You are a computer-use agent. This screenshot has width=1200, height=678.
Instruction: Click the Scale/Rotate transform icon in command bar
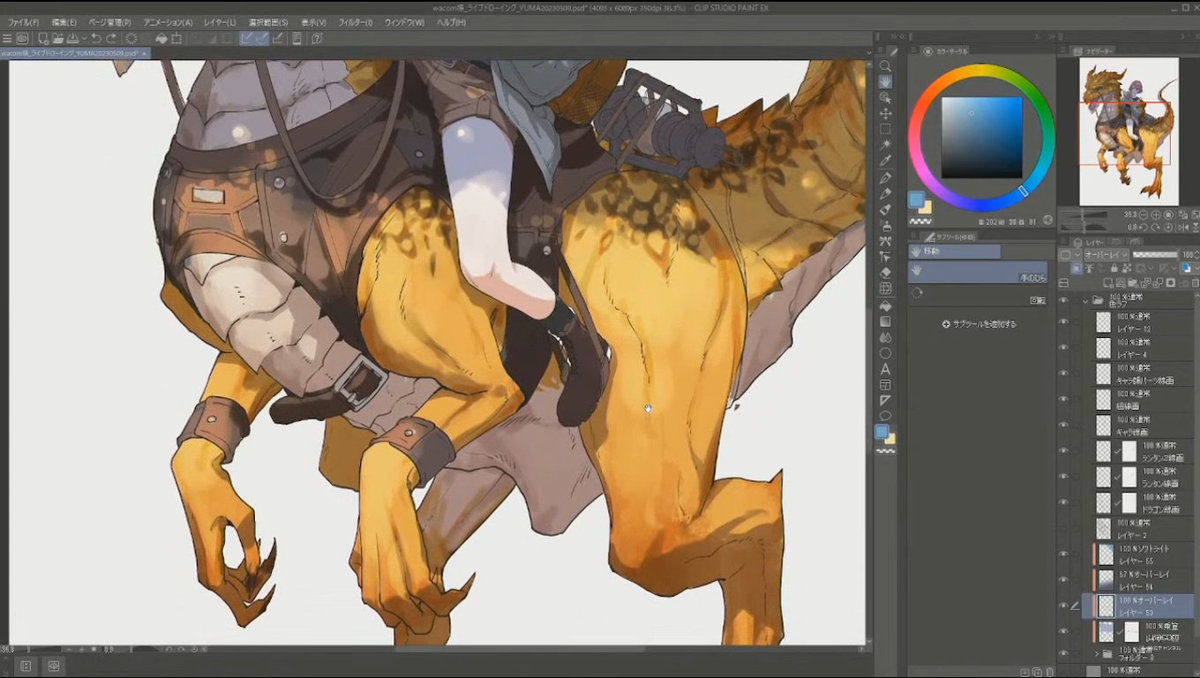[176, 38]
